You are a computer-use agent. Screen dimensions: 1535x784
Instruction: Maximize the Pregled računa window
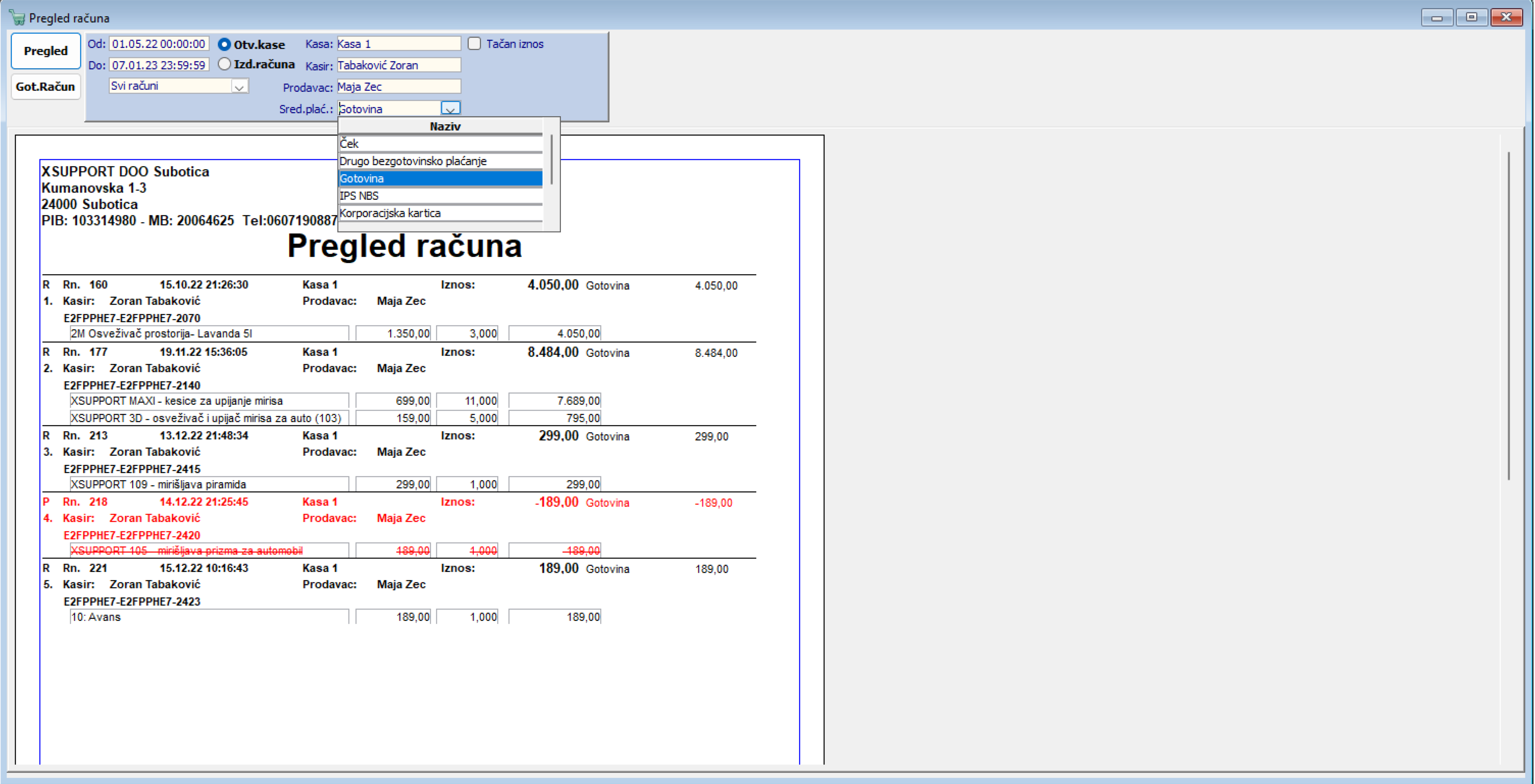1472,17
